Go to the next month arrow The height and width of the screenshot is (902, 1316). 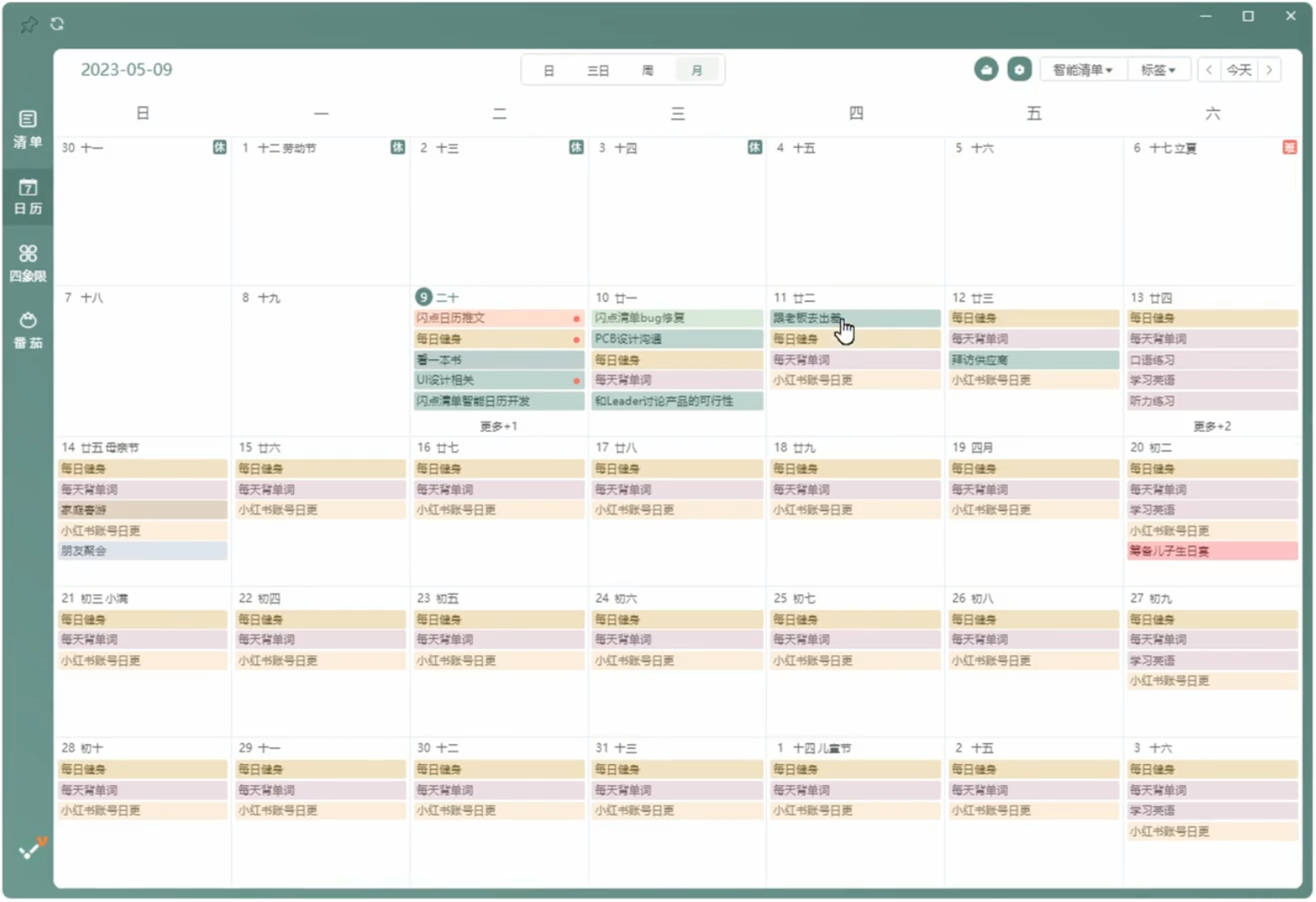coord(1269,70)
